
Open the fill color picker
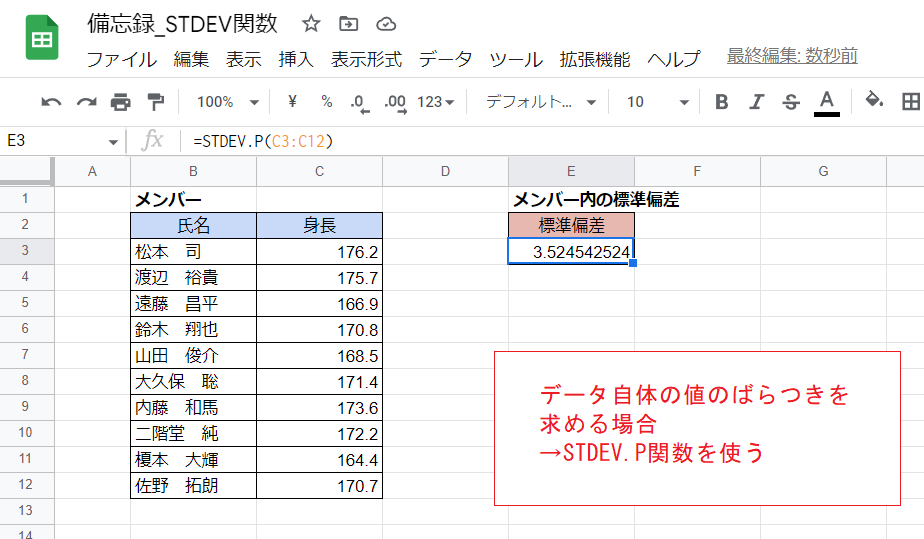tap(874, 100)
